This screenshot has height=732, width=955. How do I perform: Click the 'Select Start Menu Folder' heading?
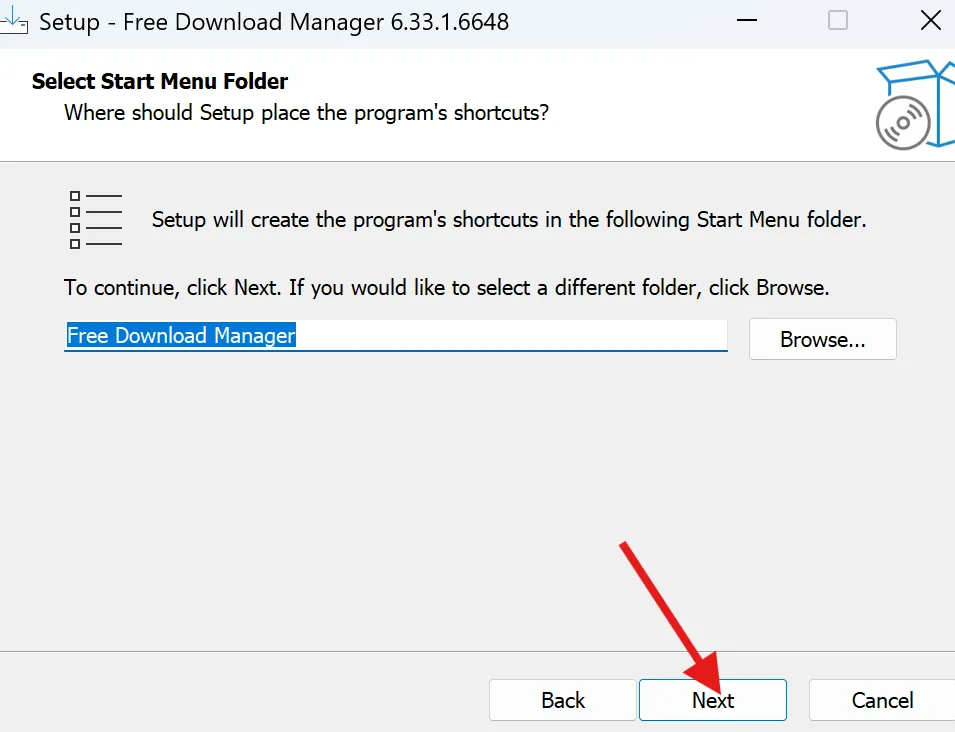click(x=160, y=81)
